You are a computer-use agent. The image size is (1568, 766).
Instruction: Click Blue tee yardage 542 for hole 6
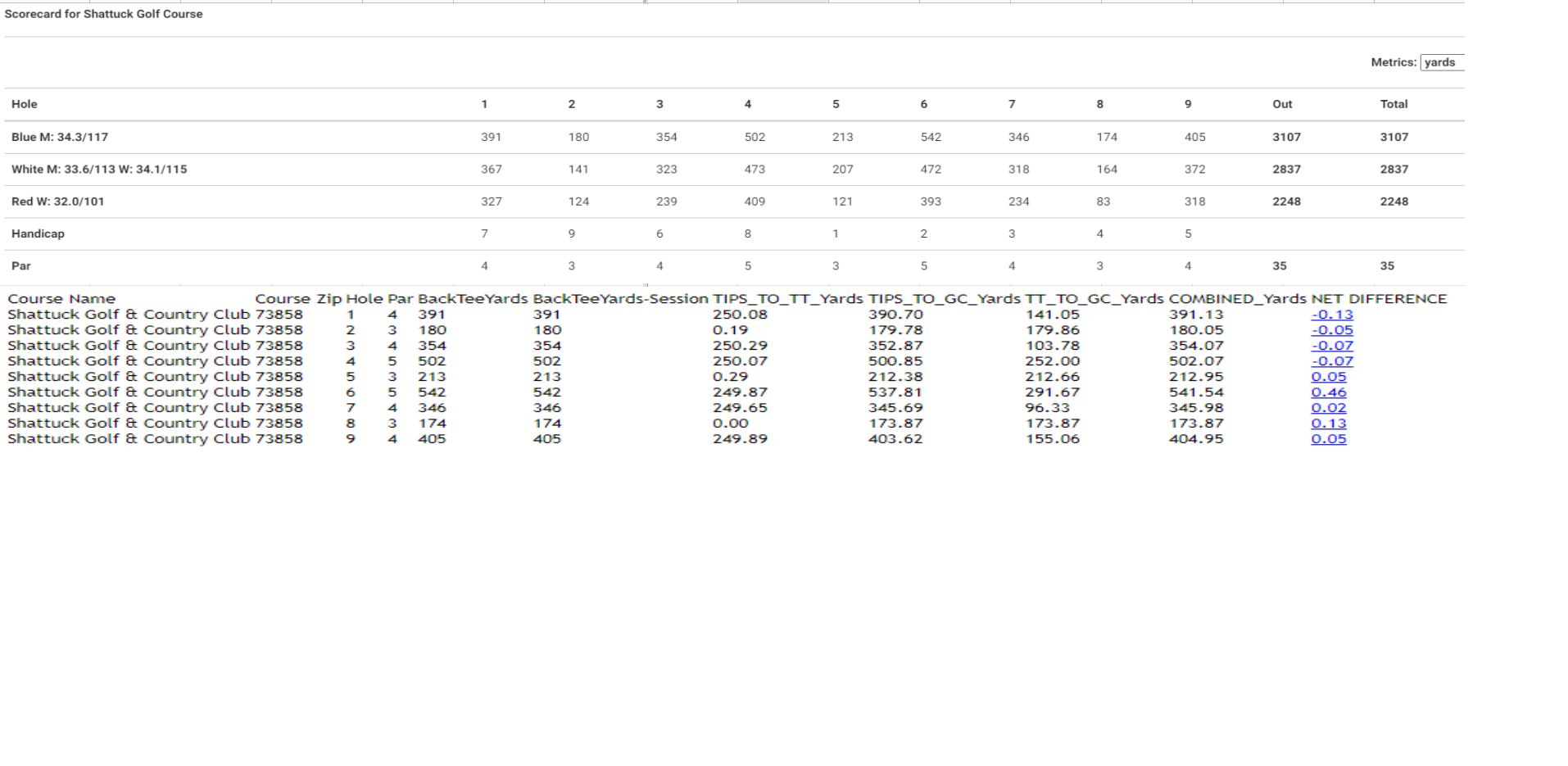tap(931, 137)
